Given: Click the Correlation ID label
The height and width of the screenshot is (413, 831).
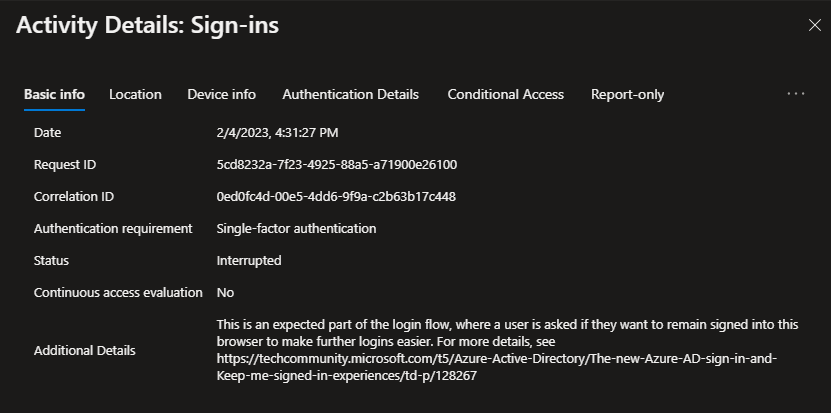Looking at the screenshot, I should point(73,196).
